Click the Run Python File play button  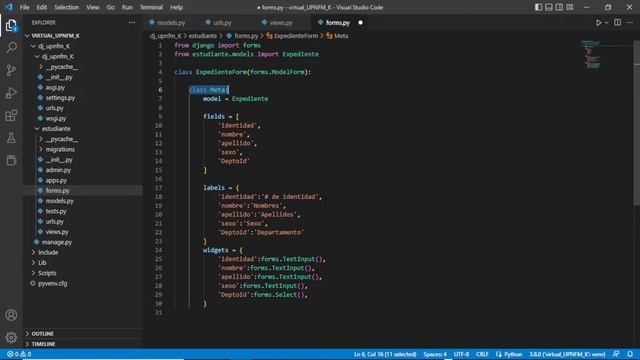point(598,23)
